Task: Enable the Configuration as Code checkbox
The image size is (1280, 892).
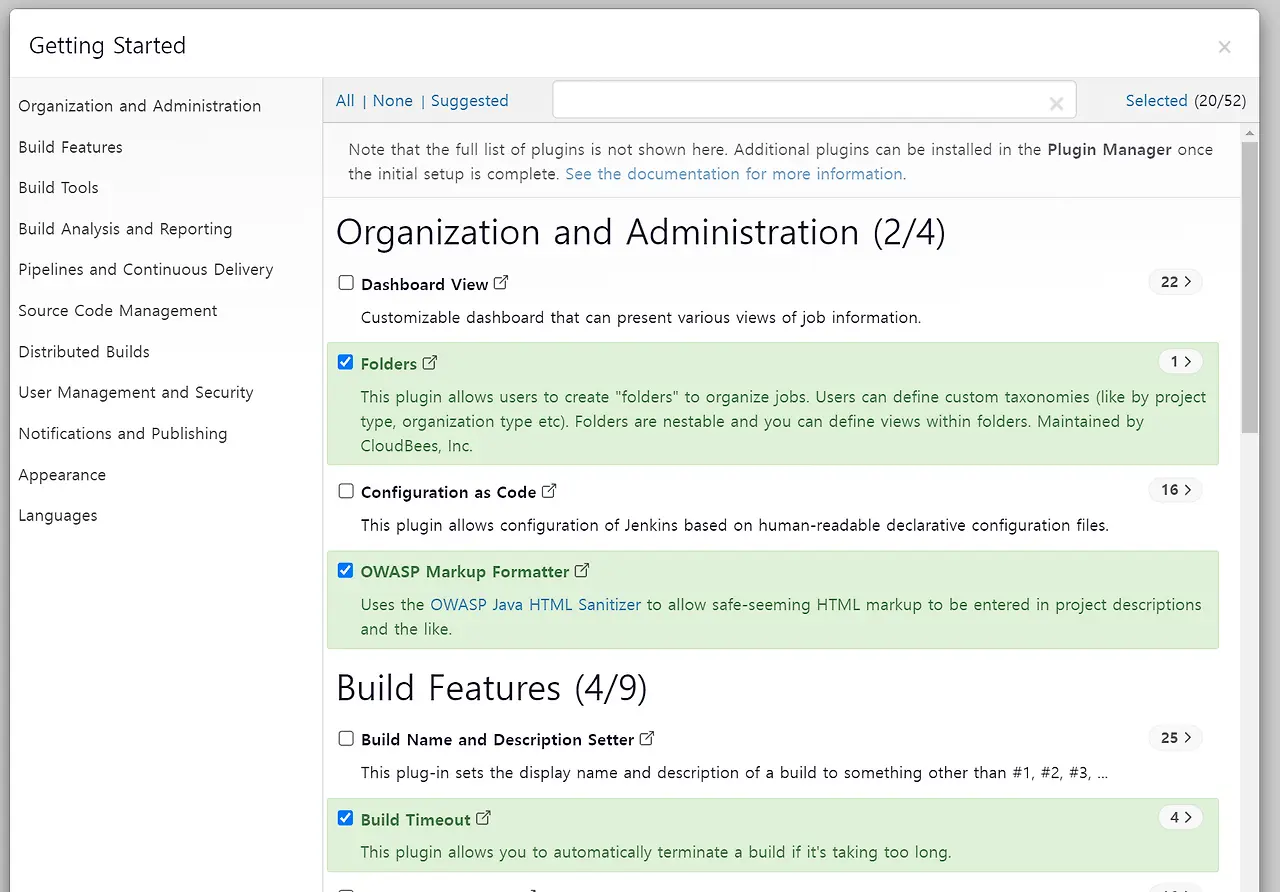Action: pos(346,491)
